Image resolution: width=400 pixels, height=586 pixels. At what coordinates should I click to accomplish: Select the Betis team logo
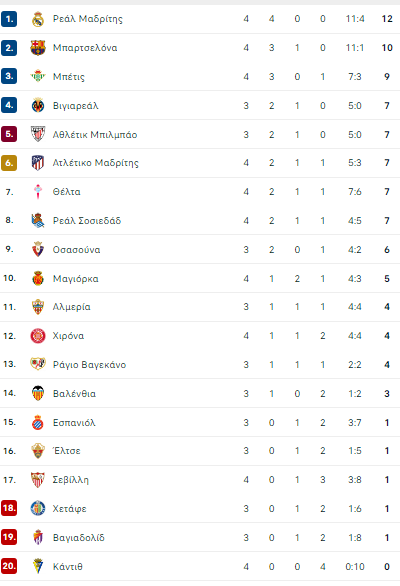38,77
